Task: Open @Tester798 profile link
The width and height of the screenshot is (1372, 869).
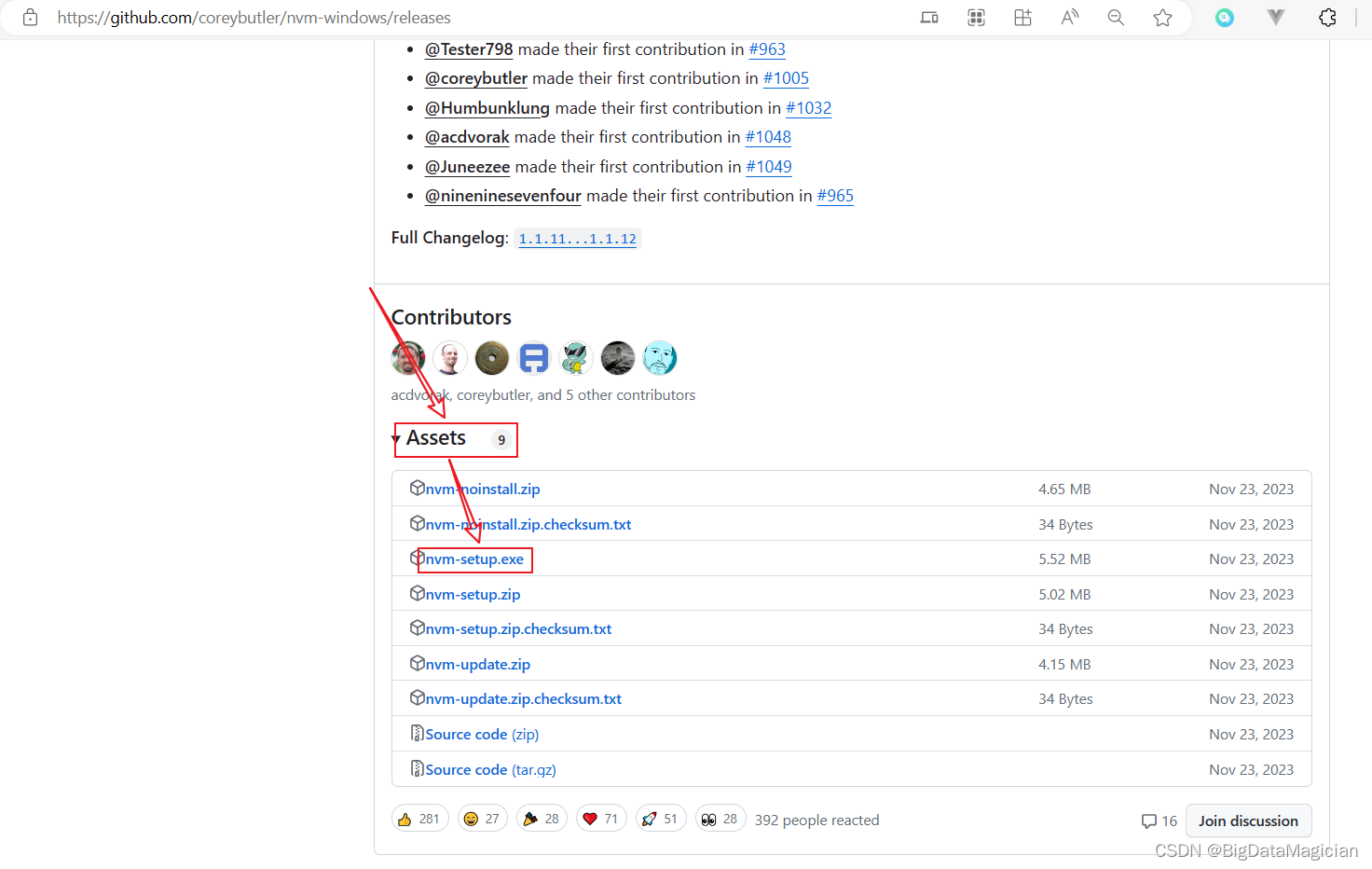Action: click(469, 49)
